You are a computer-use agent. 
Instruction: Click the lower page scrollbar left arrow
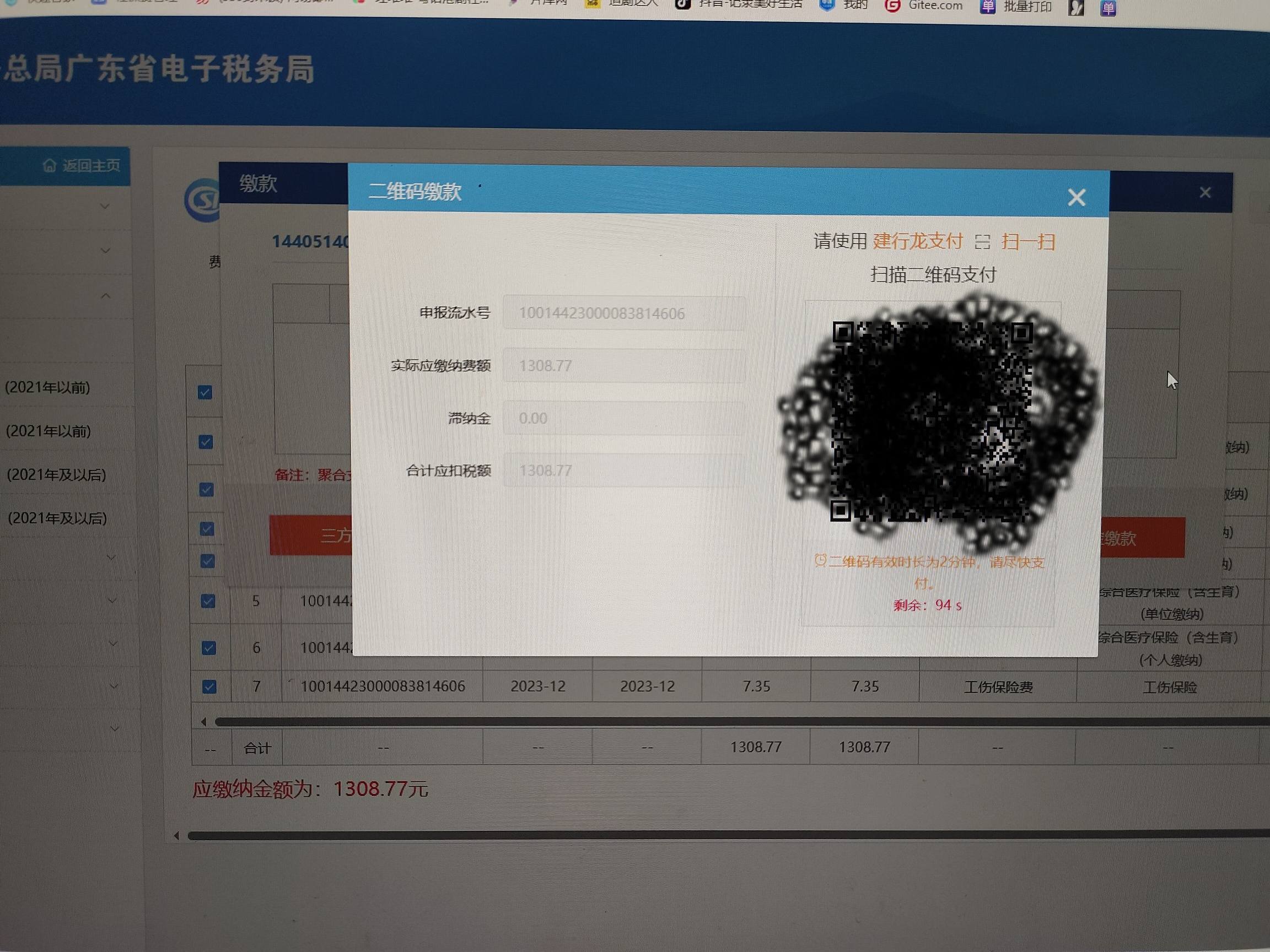point(176,836)
